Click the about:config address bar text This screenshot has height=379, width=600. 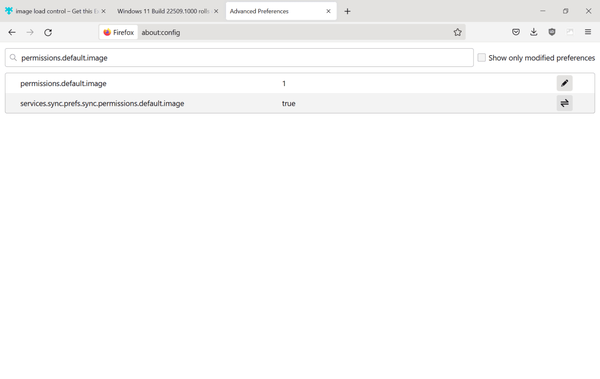(161, 33)
